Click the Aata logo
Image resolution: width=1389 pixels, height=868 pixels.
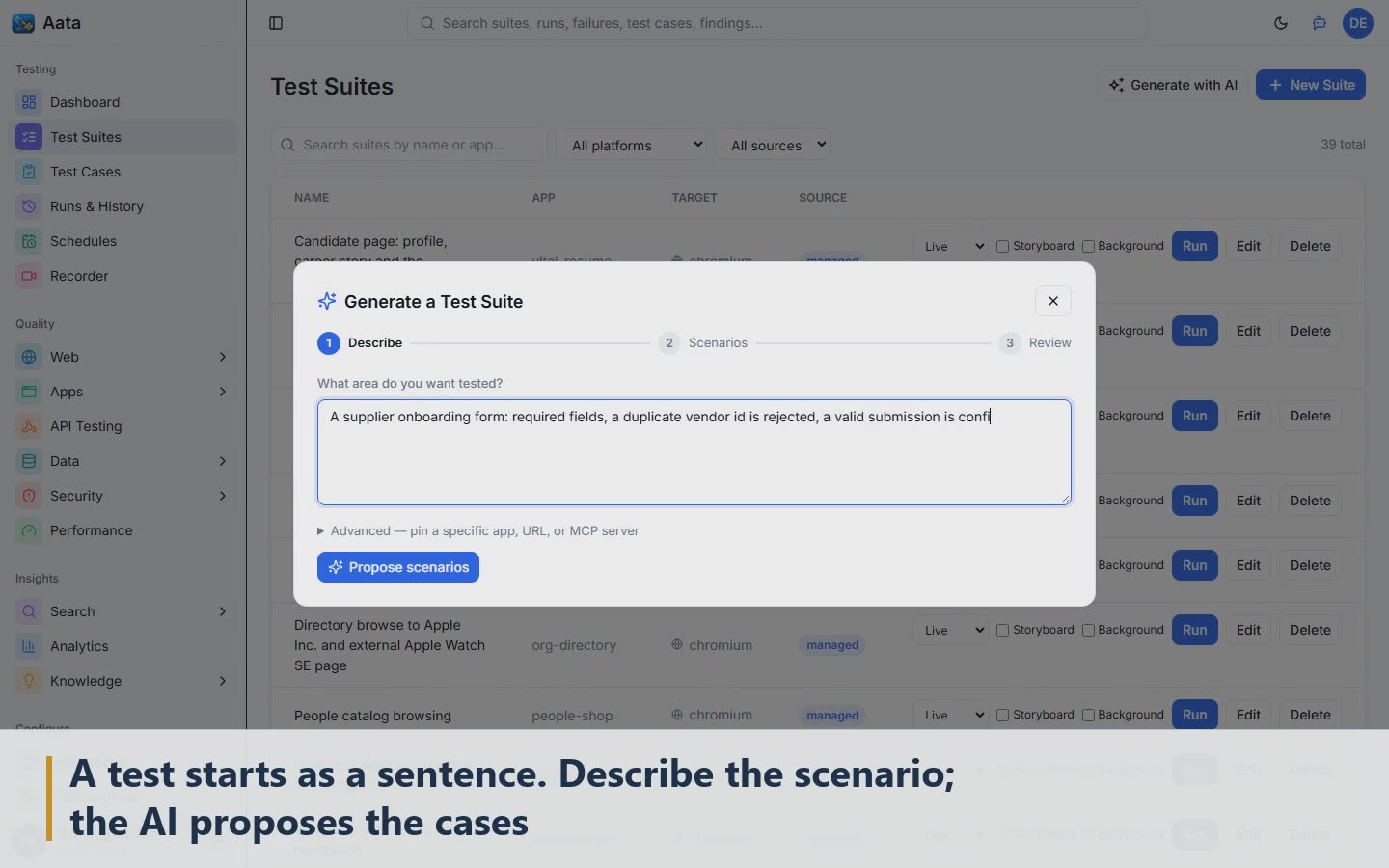pyautogui.click(x=23, y=23)
